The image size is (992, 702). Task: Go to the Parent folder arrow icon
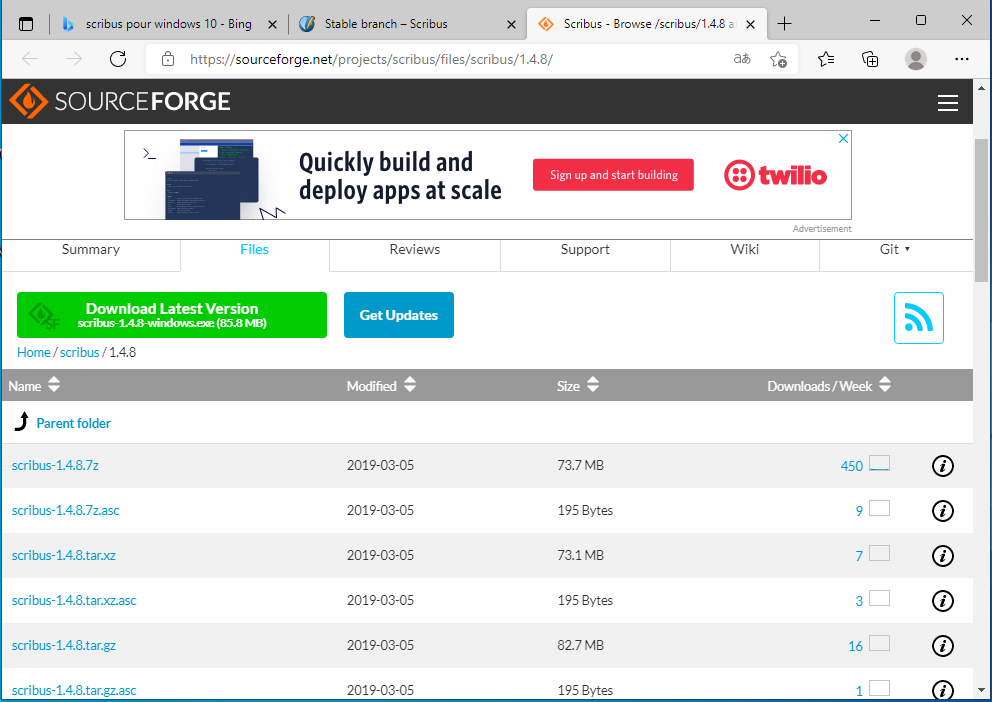coord(22,422)
